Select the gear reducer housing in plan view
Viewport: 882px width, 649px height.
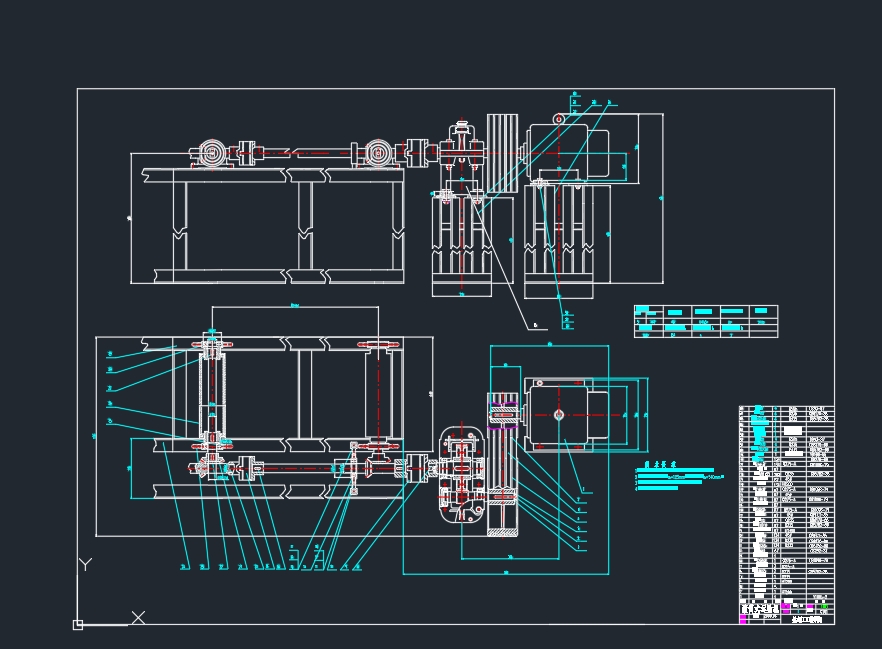click(x=461, y=475)
